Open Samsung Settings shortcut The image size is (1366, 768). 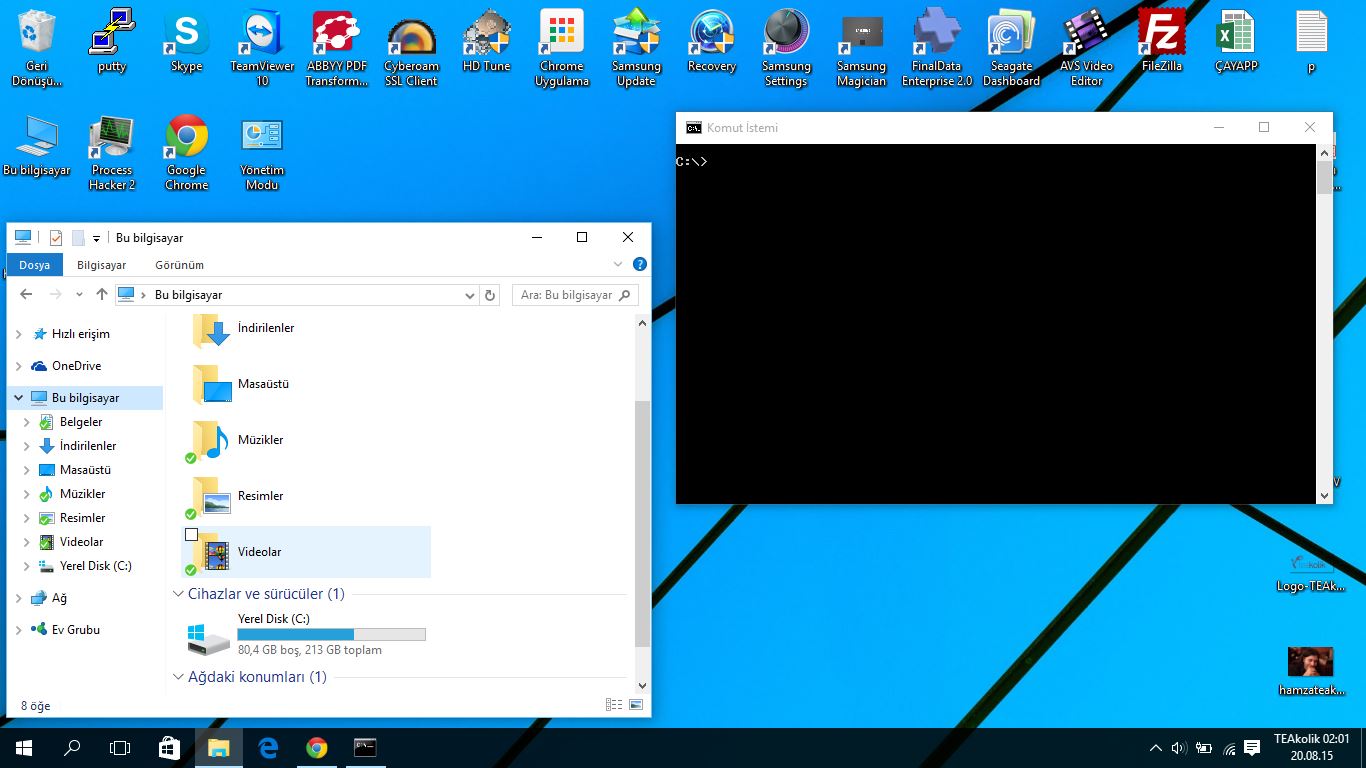pyautogui.click(x=786, y=47)
